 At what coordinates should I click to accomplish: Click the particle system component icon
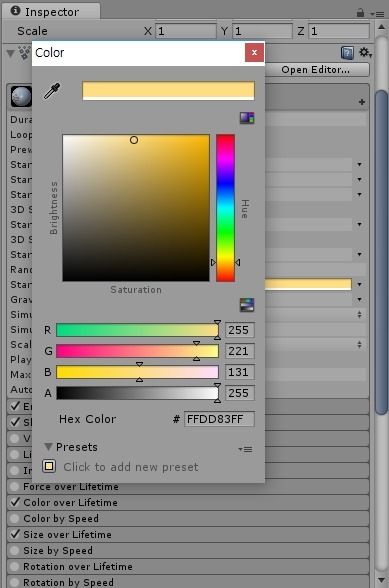click(24, 53)
